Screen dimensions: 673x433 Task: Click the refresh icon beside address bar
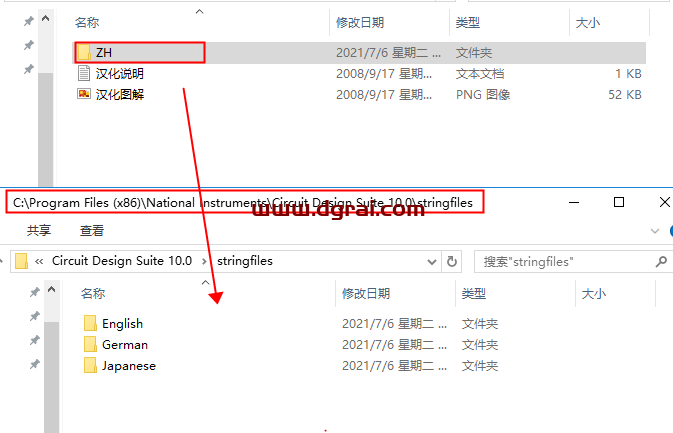pos(452,261)
